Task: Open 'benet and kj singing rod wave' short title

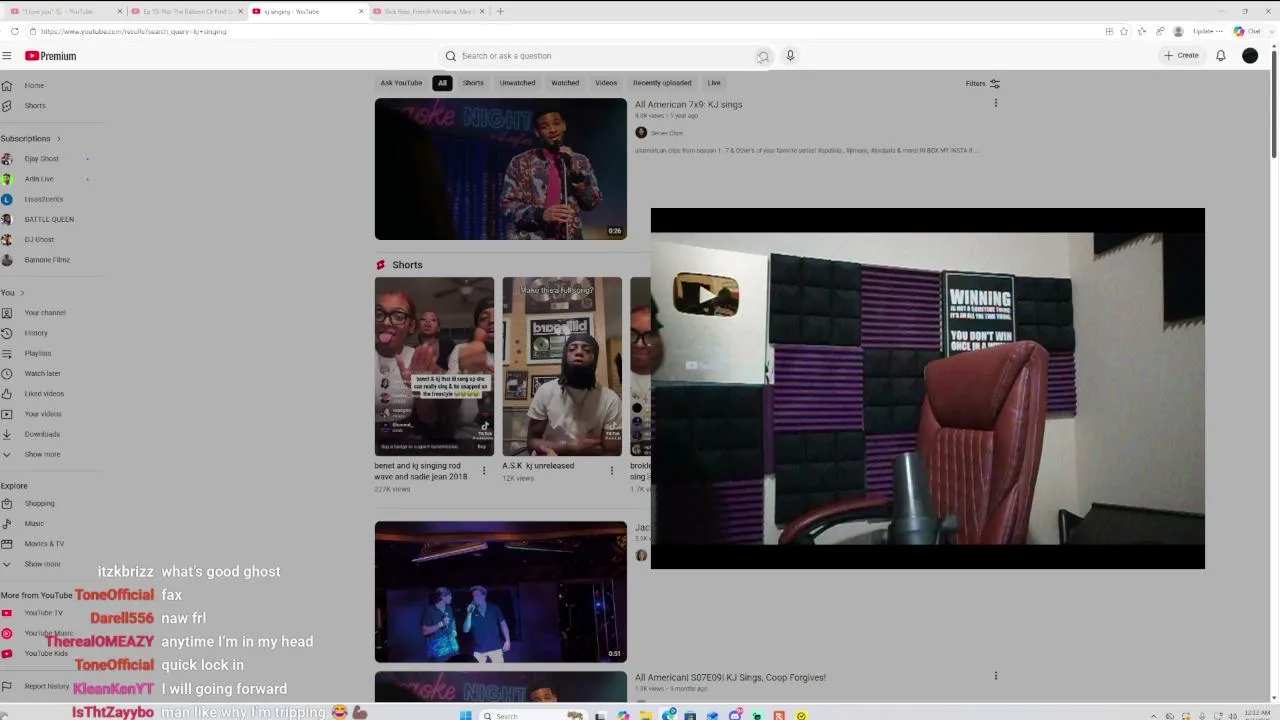Action: [421, 471]
